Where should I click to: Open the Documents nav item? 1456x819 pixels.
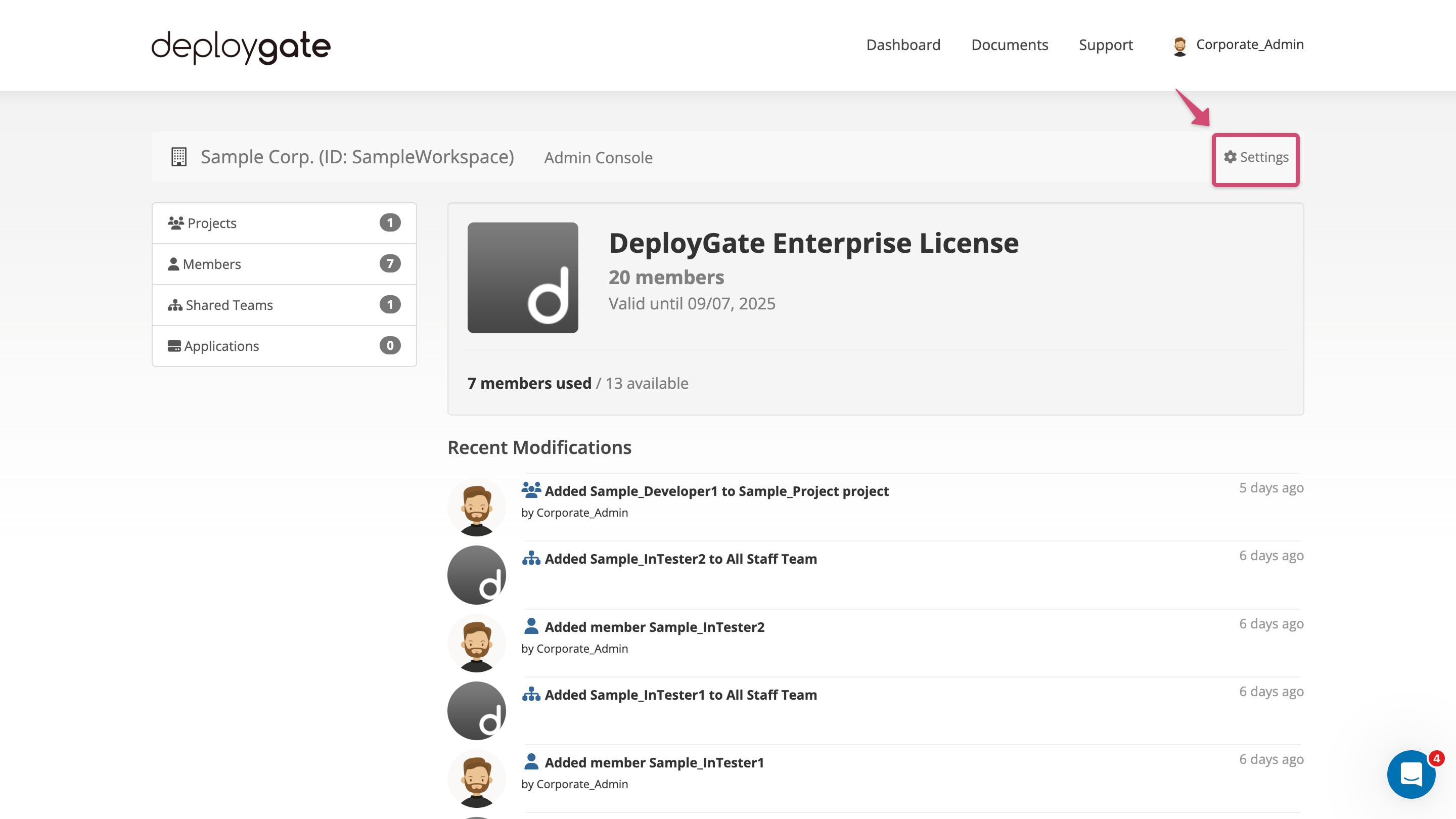[x=1010, y=44]
